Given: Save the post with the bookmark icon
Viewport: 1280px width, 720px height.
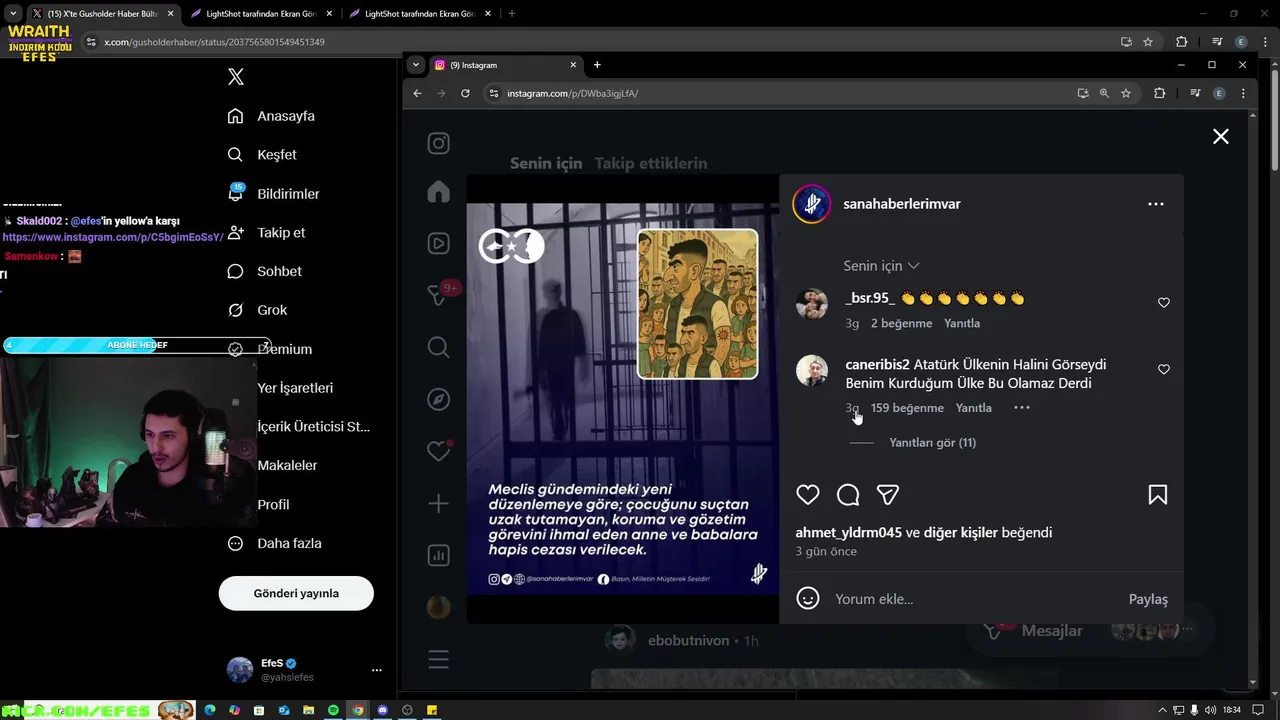Looking at the screenshot, I should tap(1158, 495).
